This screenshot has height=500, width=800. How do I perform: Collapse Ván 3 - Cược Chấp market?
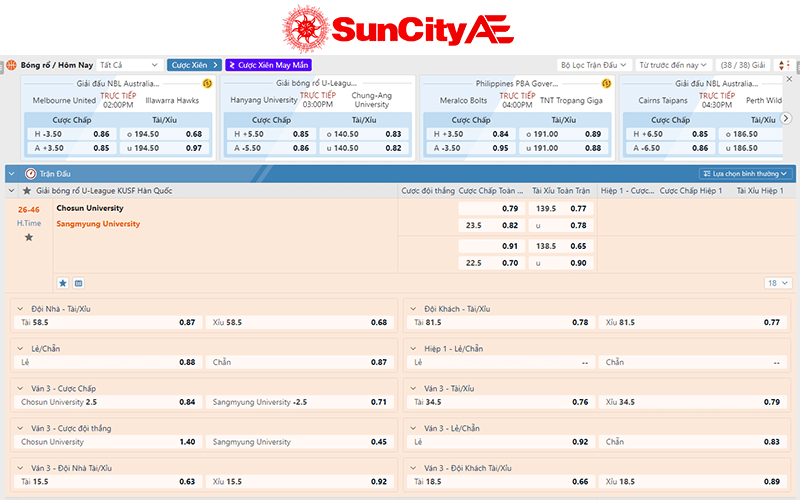pyautogui.click(x=20, y=388)
